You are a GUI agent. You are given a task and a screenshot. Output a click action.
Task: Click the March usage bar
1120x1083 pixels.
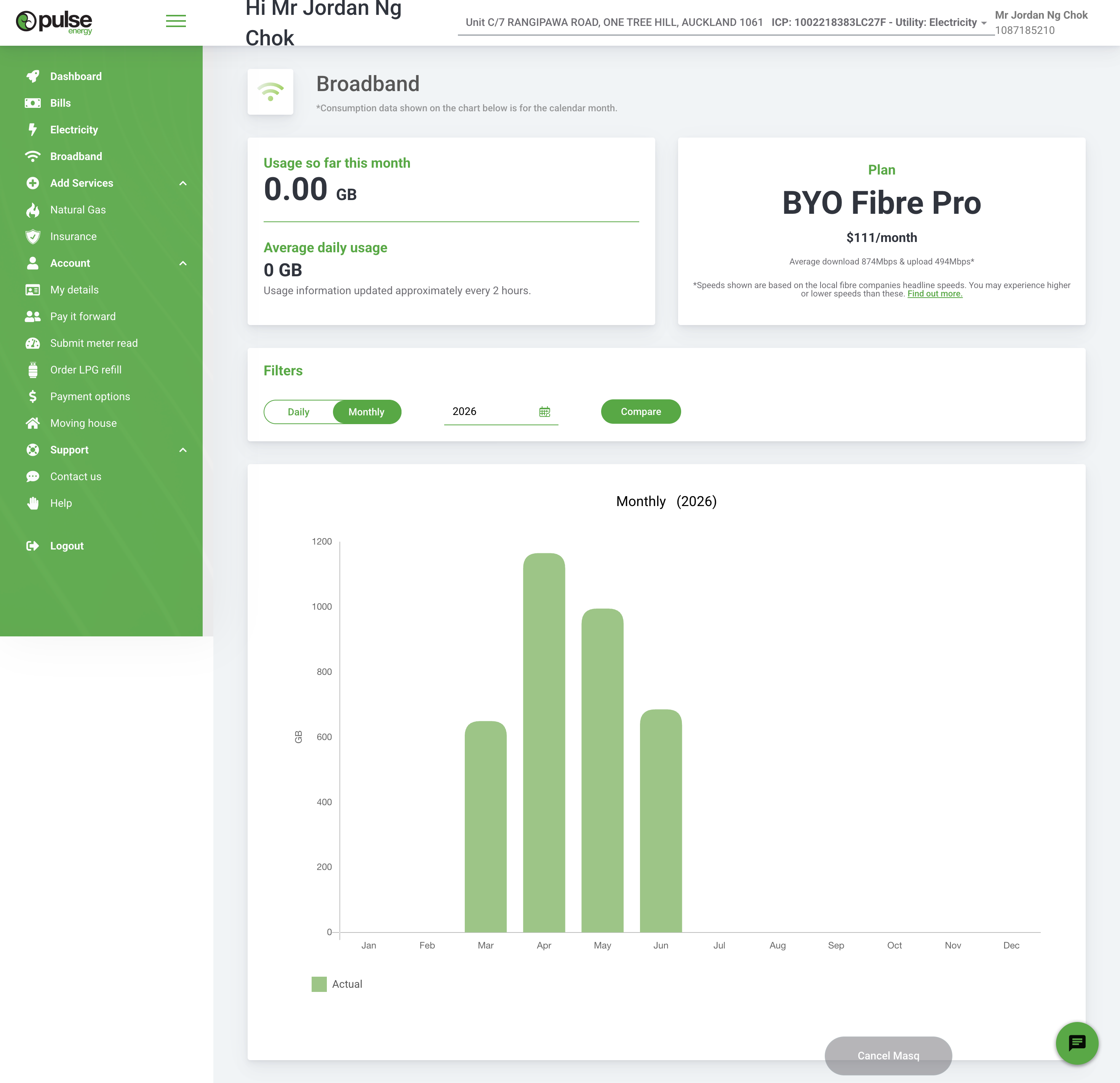click(x=486, y=827)
